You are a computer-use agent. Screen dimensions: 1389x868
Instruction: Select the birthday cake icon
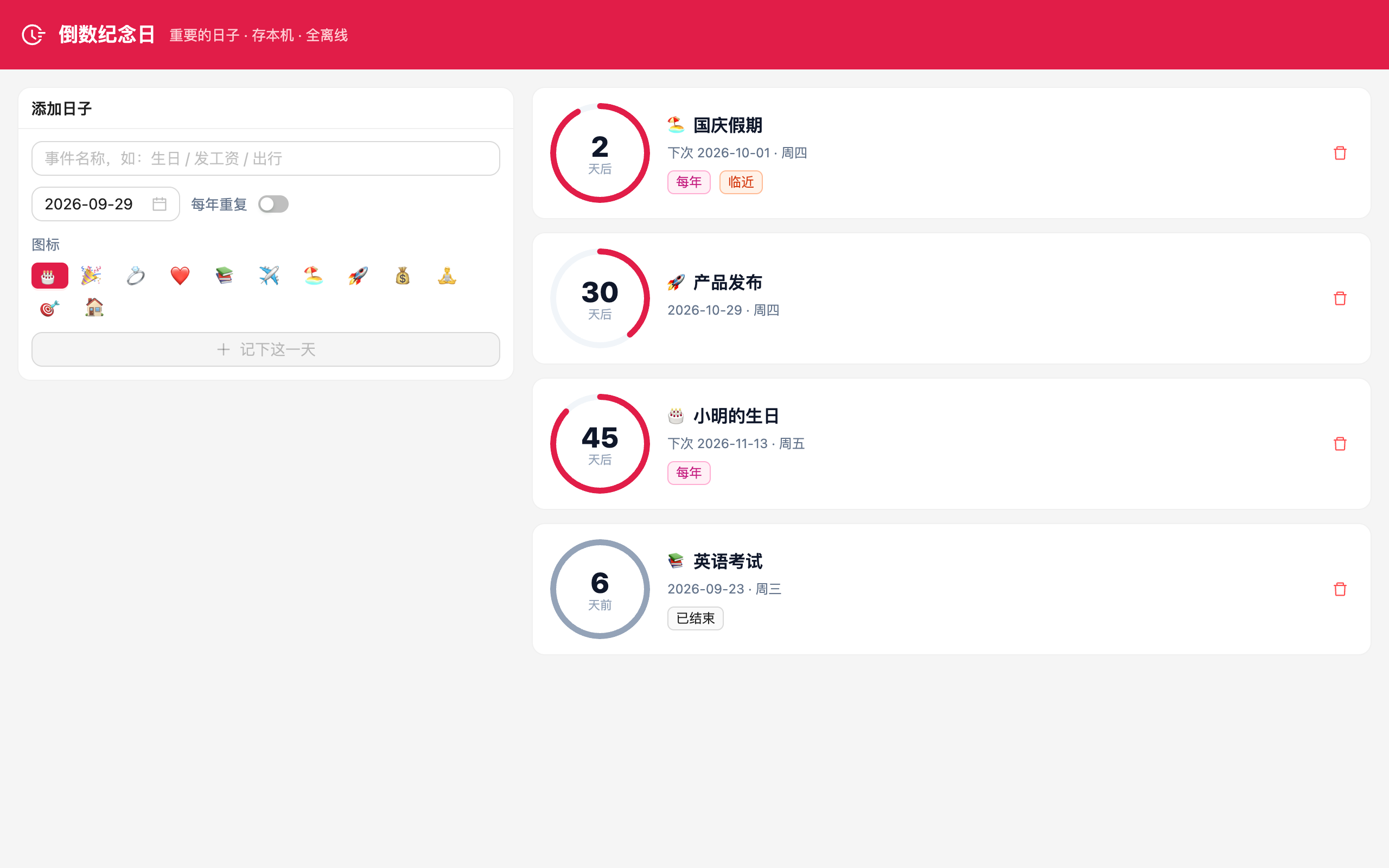pos(49,276)
